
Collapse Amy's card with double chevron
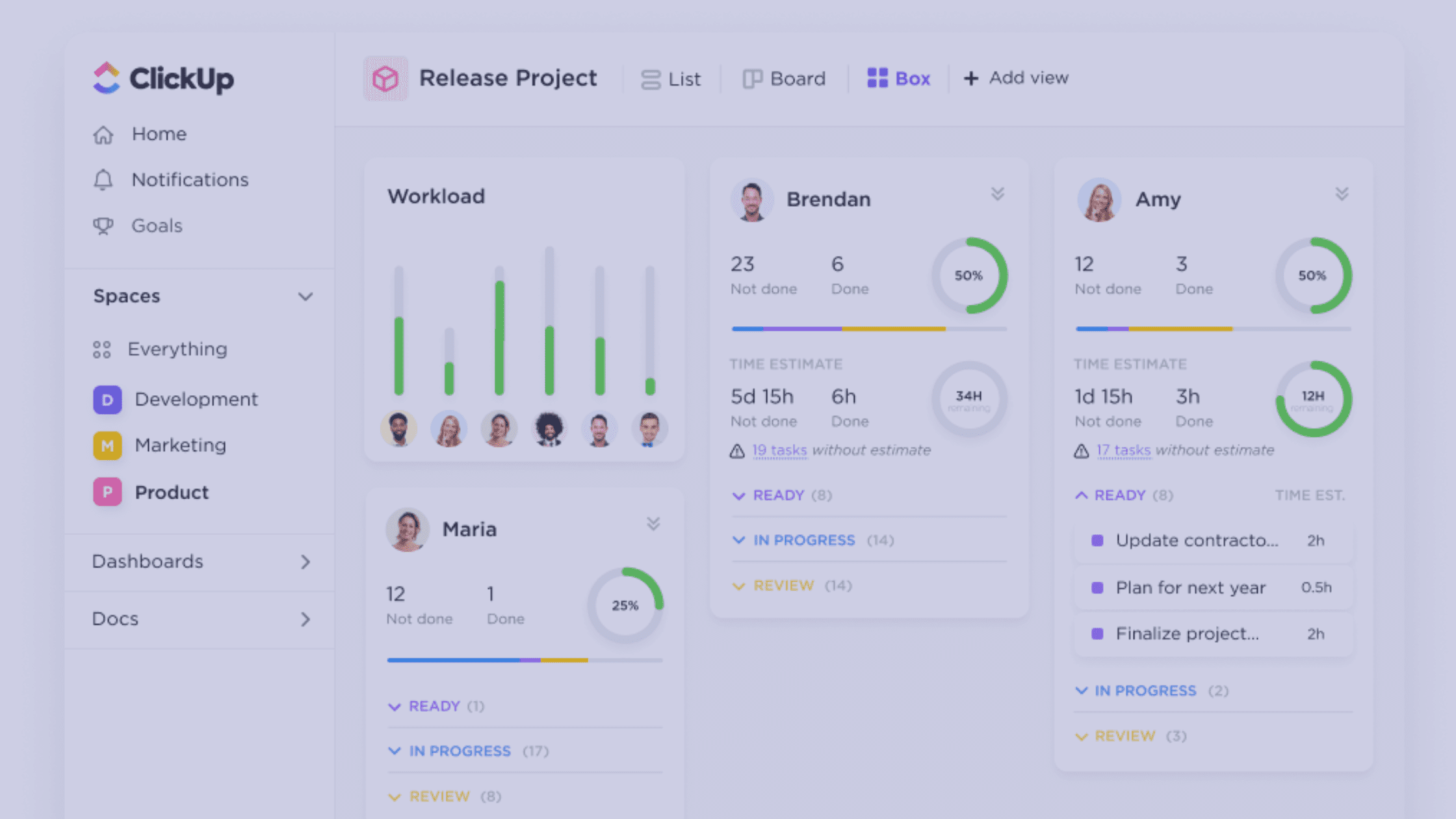(1342, 194)
